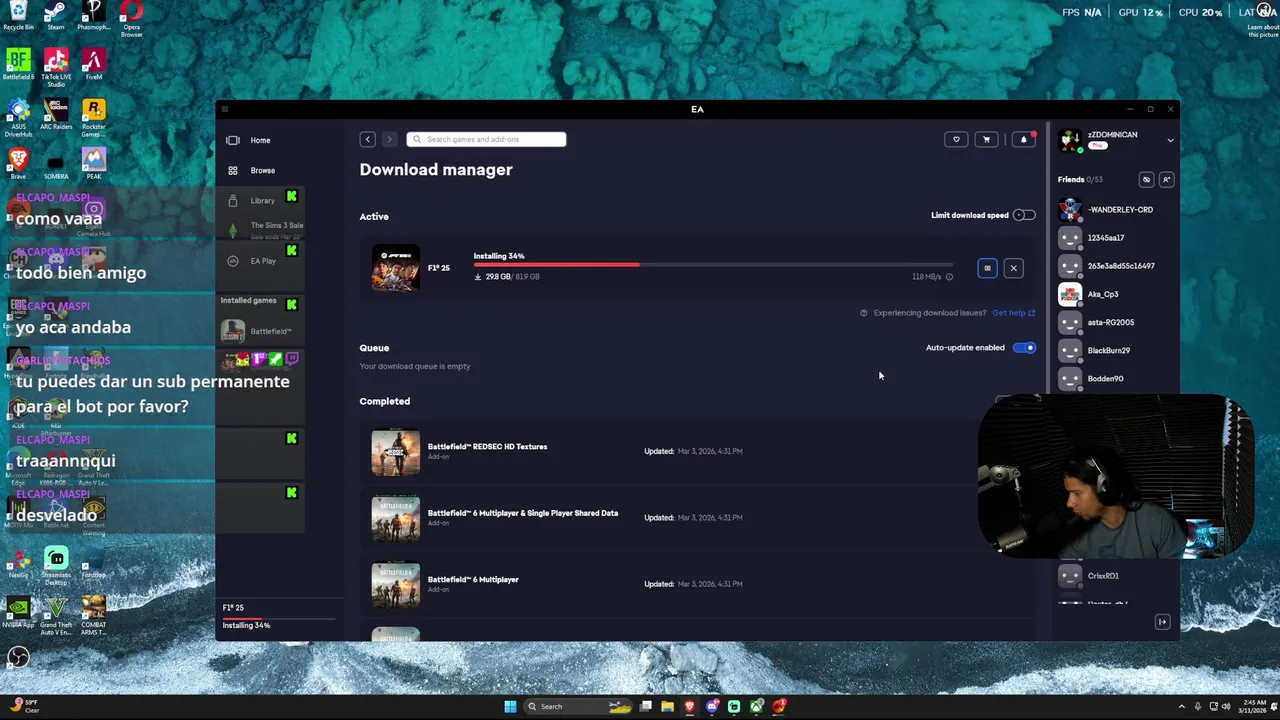Open Streamlabs Desktop shortcut
Viewport: 1280px width, 720px height.
[x=56, y=565]
